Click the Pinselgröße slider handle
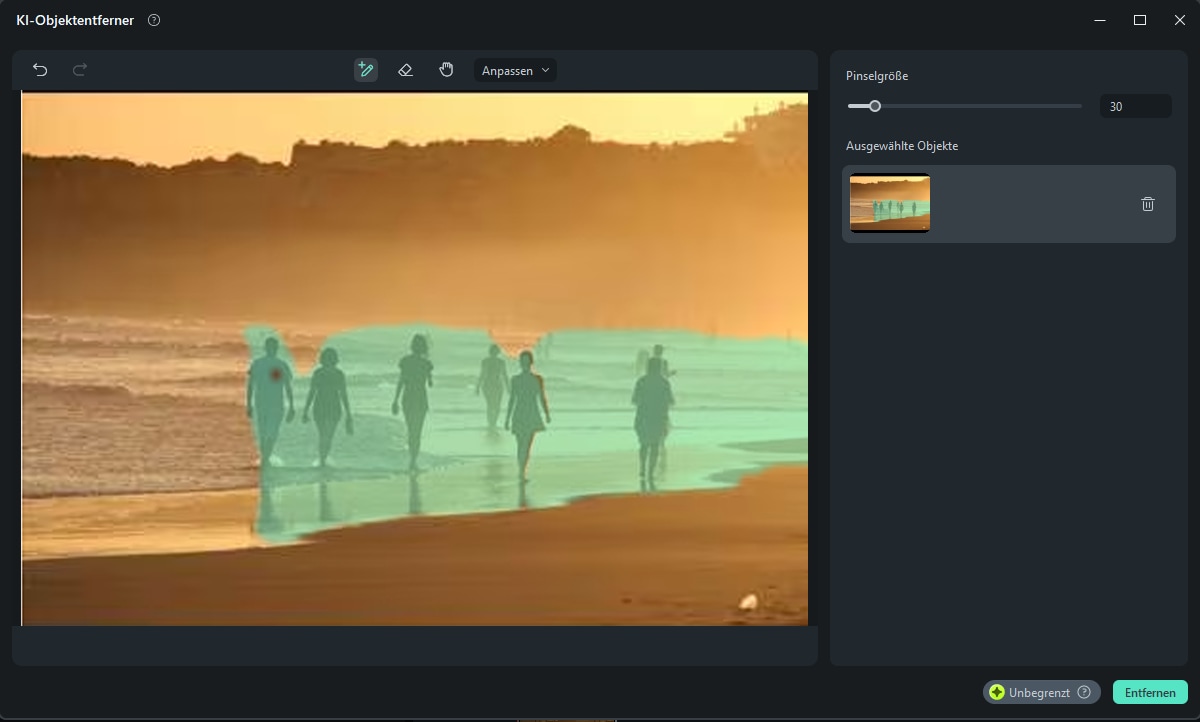Screen dimensions: 1200x722 875,106
